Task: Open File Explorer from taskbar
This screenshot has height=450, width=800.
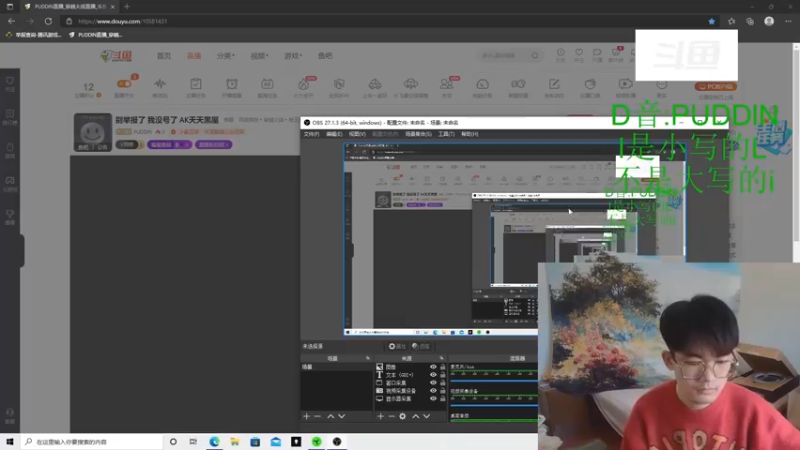Action: click(x=235, y=442)
